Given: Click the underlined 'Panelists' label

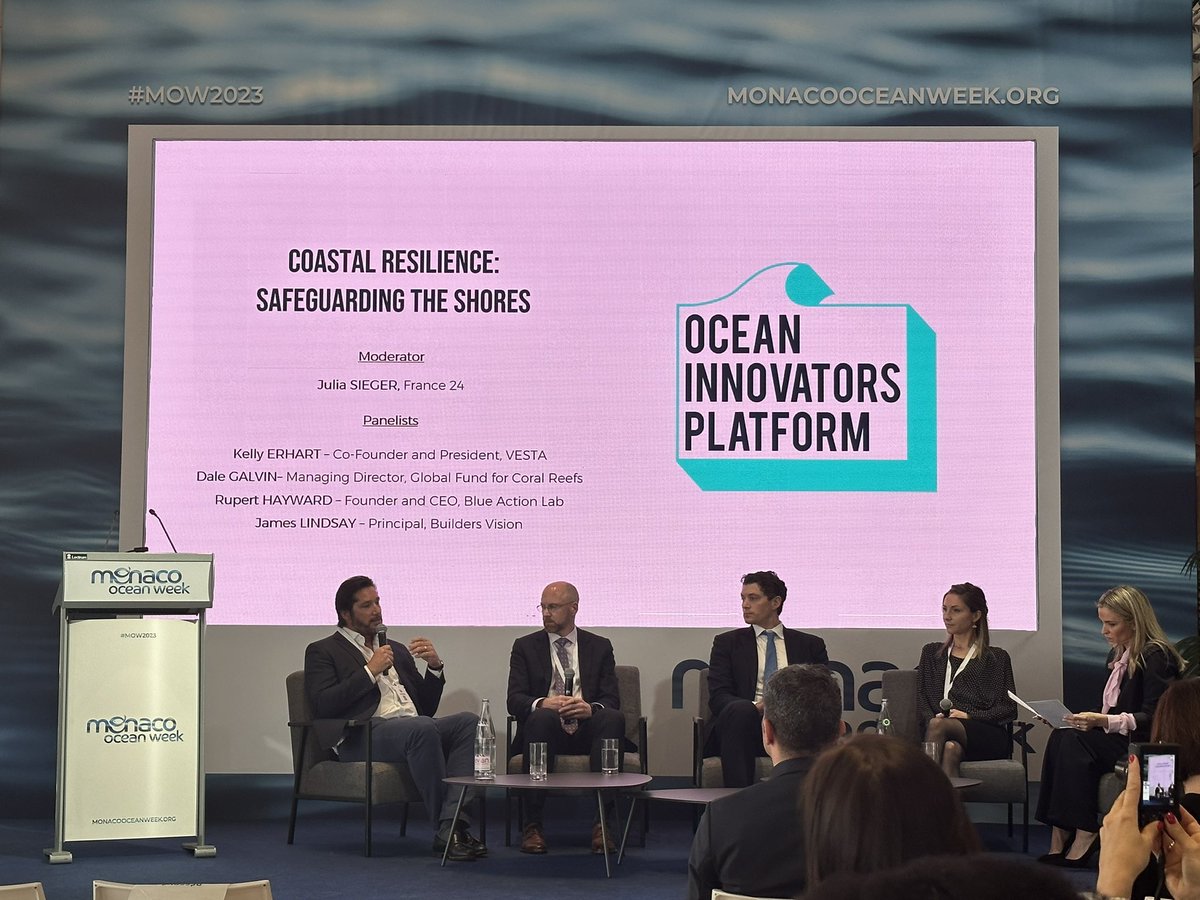Looking at the screenshot, I should pos(390,420).
